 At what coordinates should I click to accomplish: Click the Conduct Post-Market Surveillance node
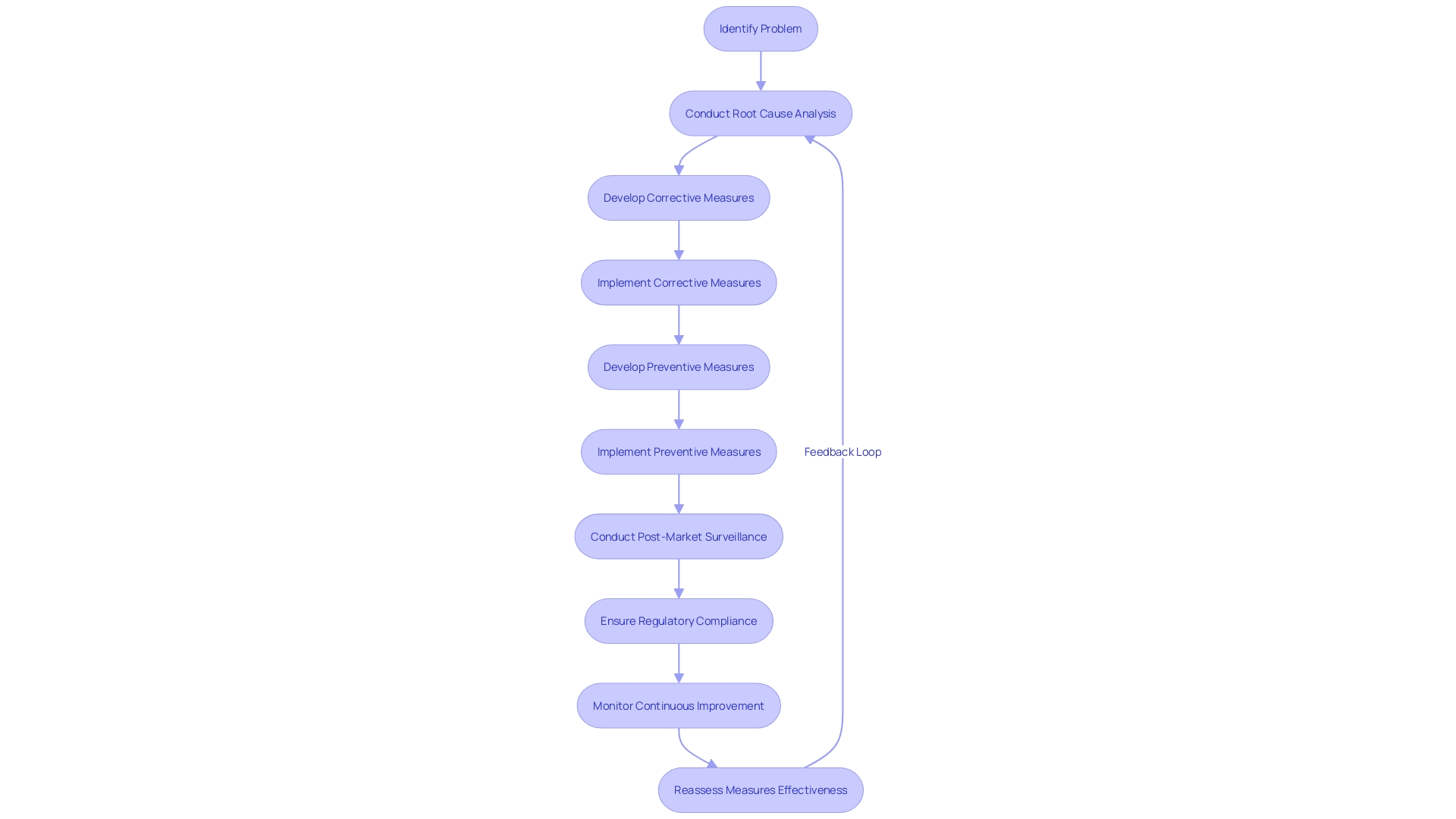[678, 535]
